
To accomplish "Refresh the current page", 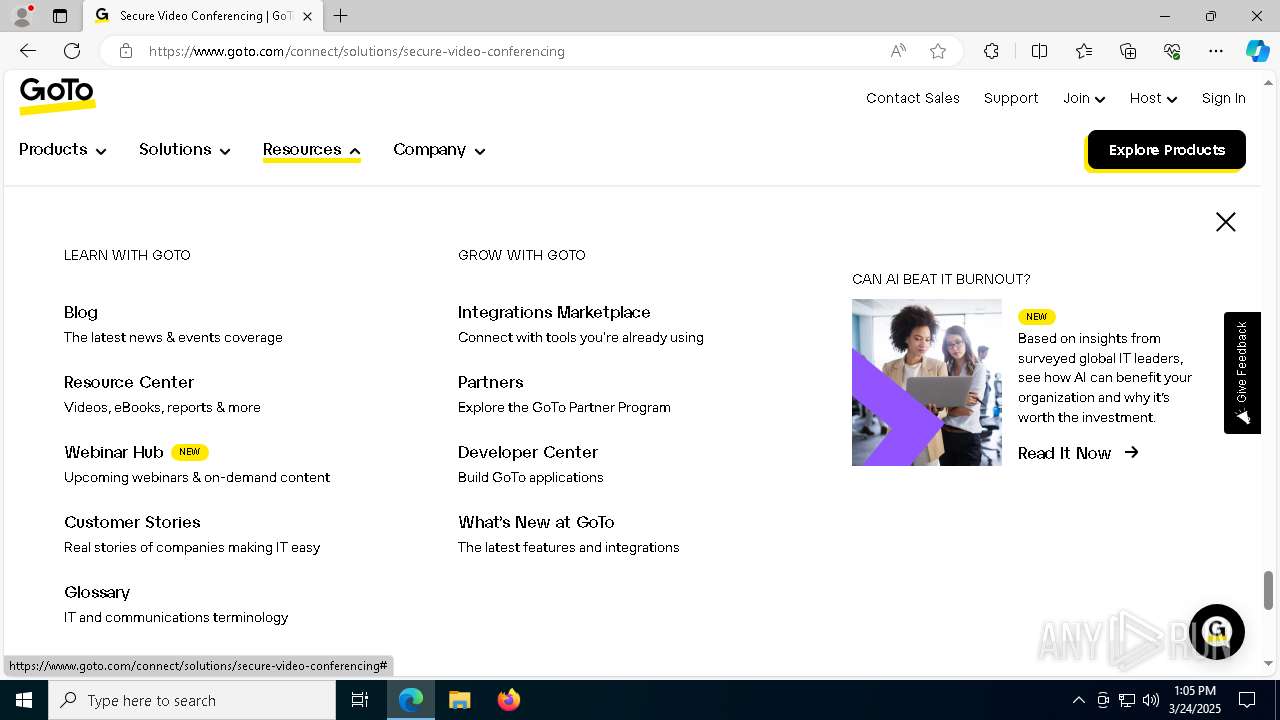I will click(72, 51).
